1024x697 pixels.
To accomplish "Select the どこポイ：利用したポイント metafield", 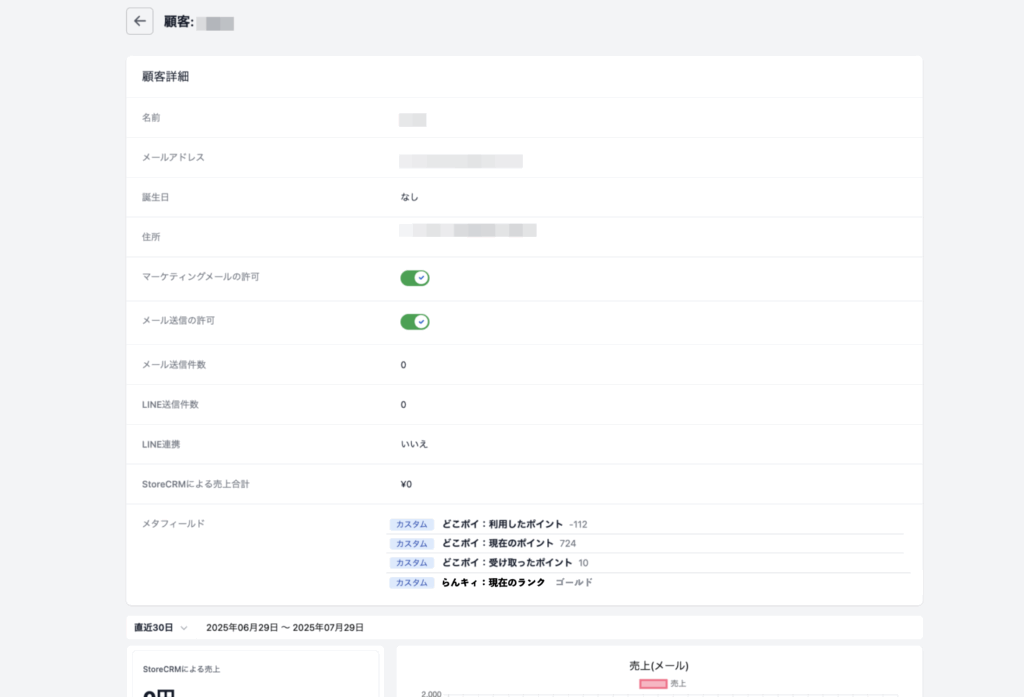I will click(502, 524).
